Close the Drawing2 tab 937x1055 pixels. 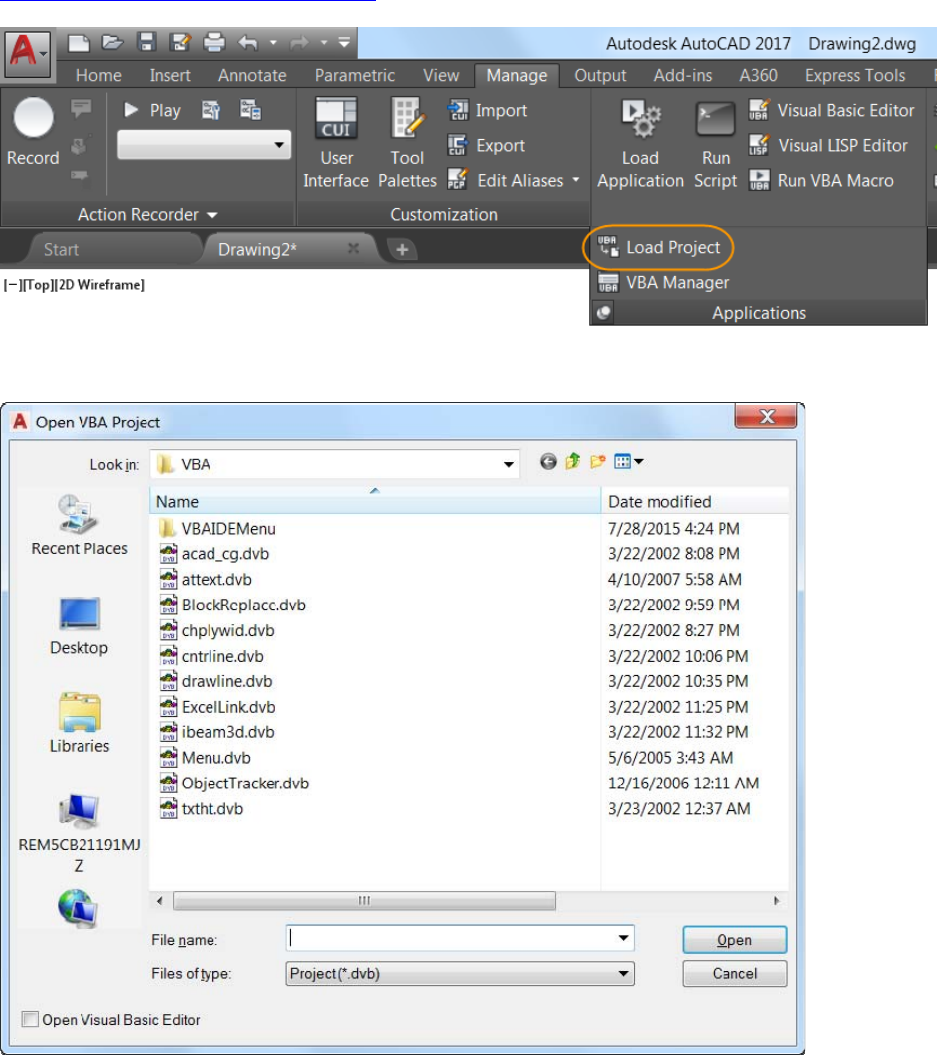click(x=353, y=248)
